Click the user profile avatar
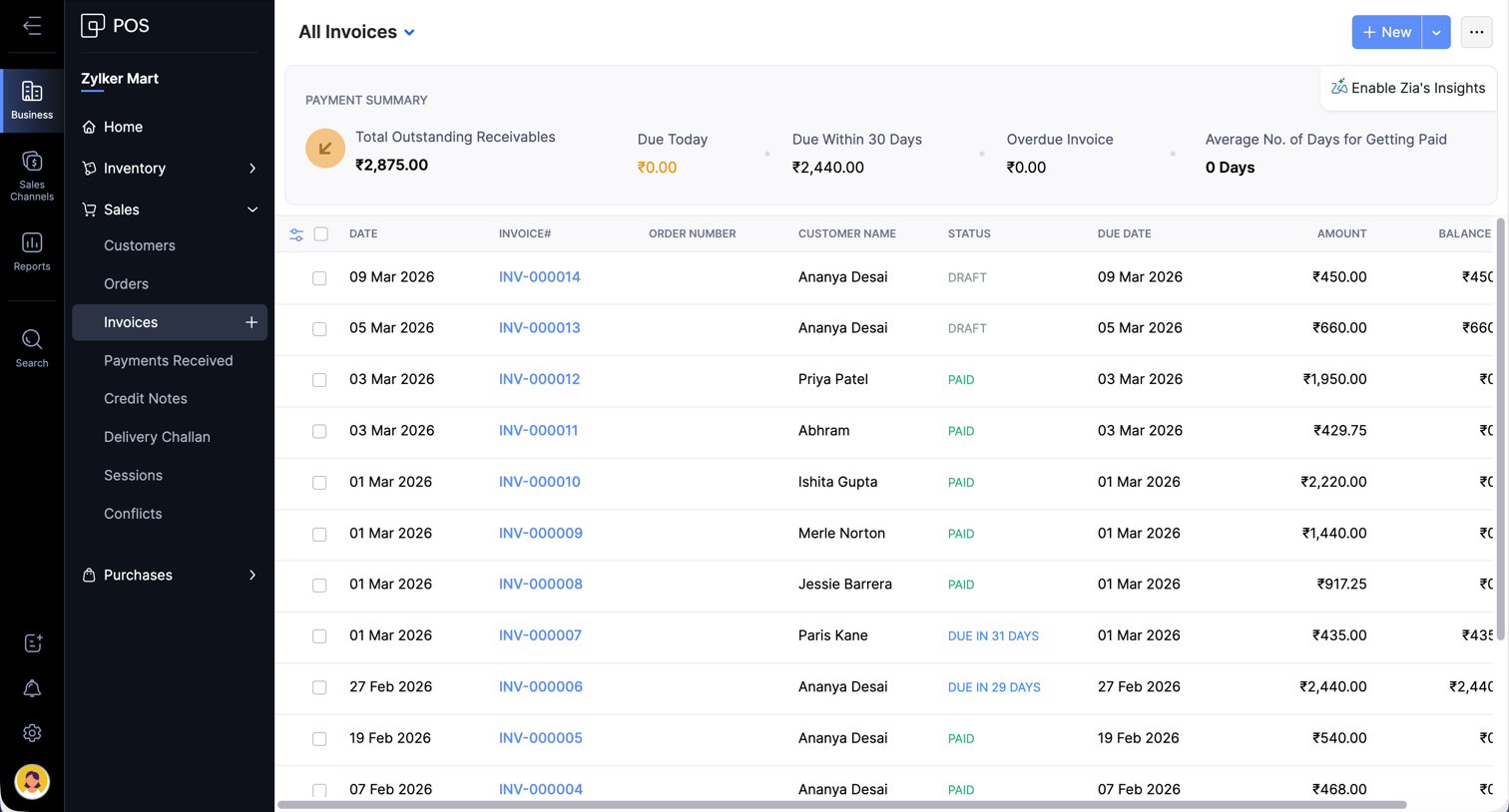The image size is (1509, 812). 32,781
